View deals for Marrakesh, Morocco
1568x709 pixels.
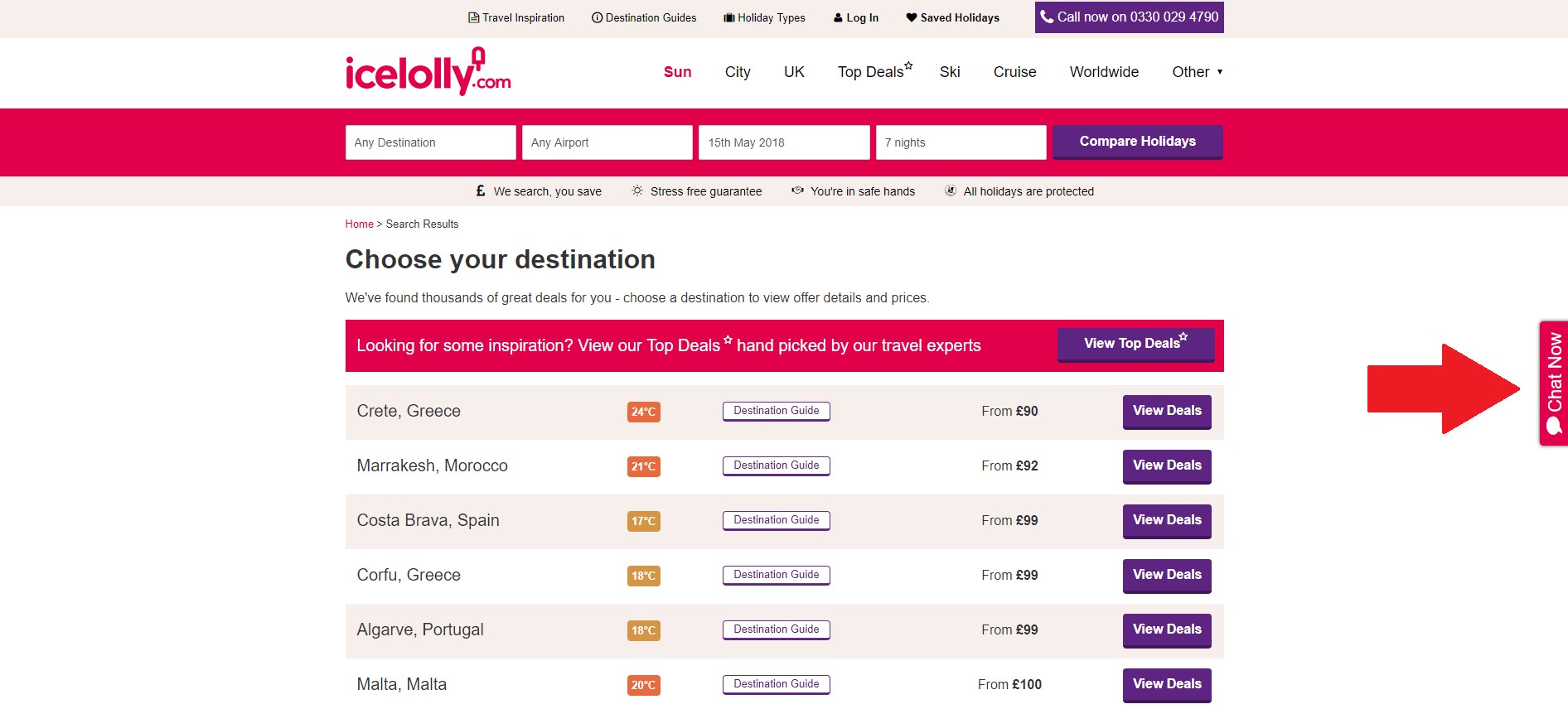[1167, 466]
